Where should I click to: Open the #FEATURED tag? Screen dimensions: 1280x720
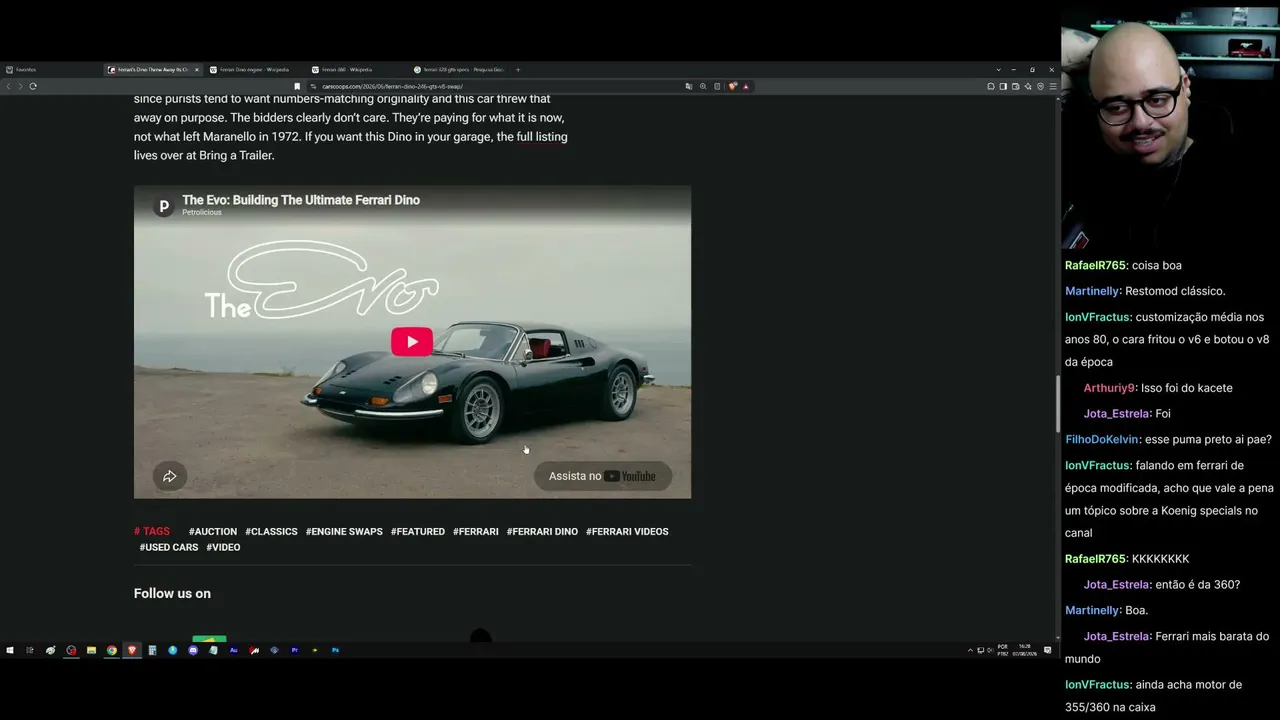pos(418,532)
